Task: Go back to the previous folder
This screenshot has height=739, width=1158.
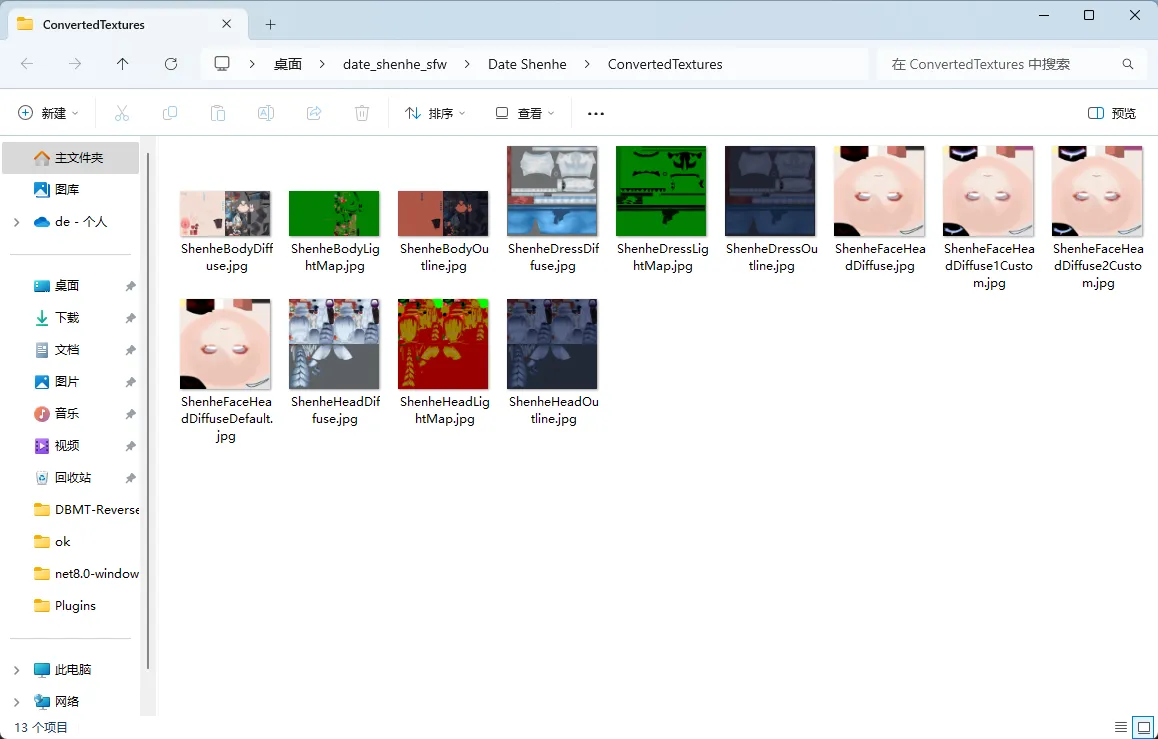Action: pyautogui.click(x=27, y=64)
